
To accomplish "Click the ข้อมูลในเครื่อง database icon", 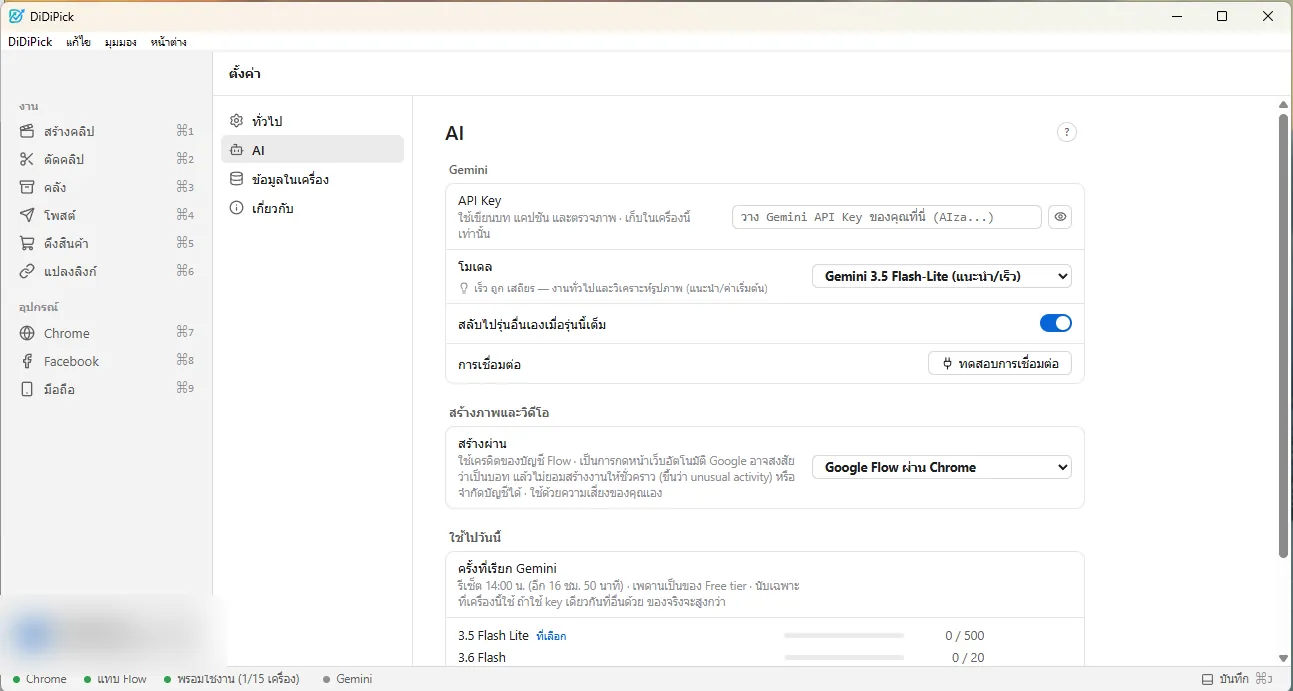I will point(237,179).
